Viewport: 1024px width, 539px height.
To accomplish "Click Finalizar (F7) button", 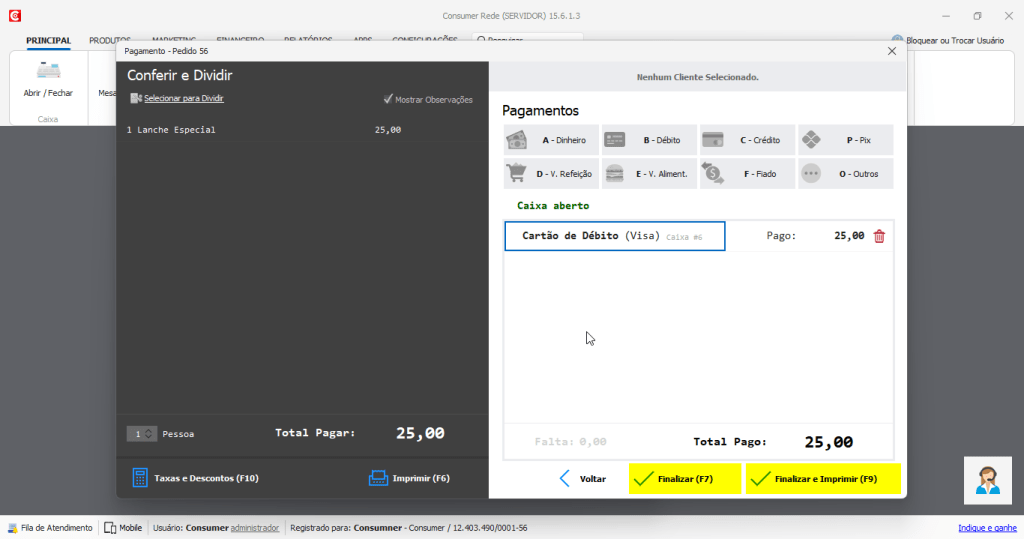I will point(685,479).
